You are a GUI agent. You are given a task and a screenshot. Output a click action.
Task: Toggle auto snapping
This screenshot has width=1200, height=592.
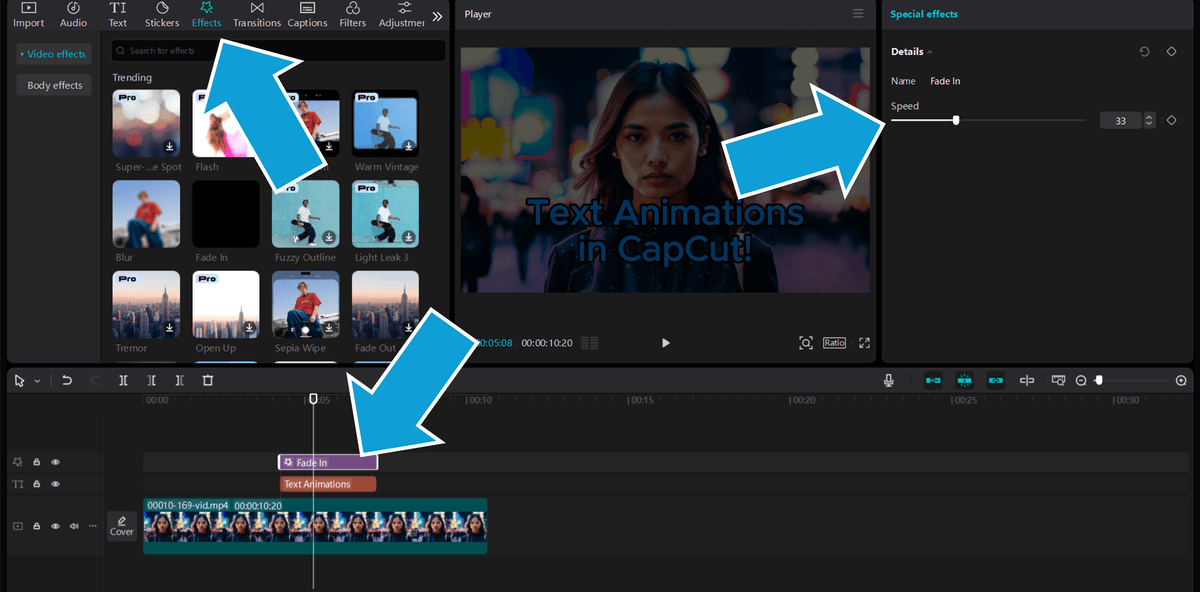964,380
